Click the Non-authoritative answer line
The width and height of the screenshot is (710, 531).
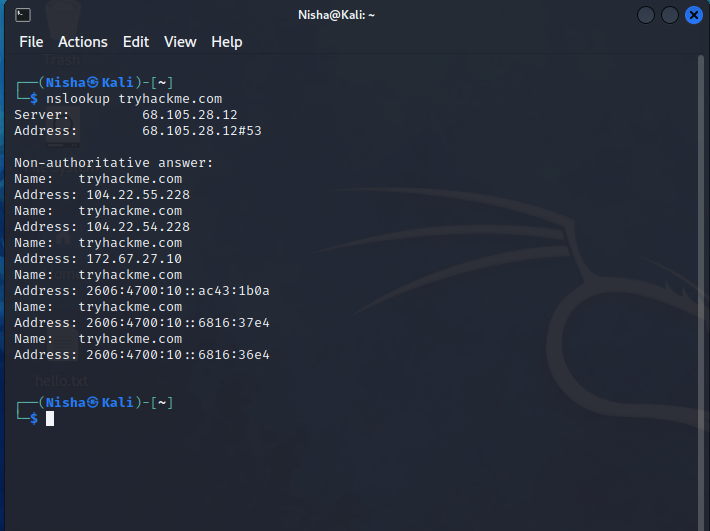114,163
